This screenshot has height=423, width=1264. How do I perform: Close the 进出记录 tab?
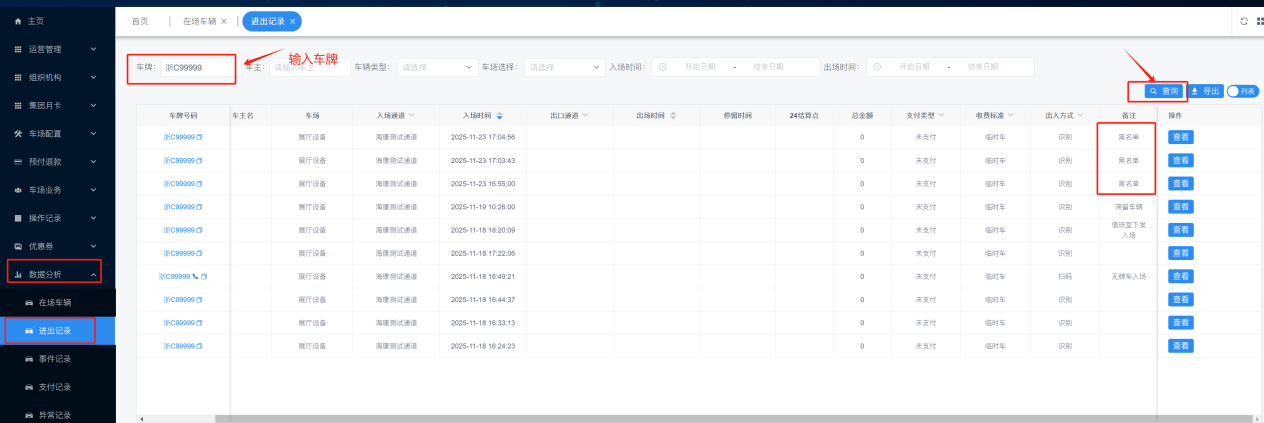291,21
